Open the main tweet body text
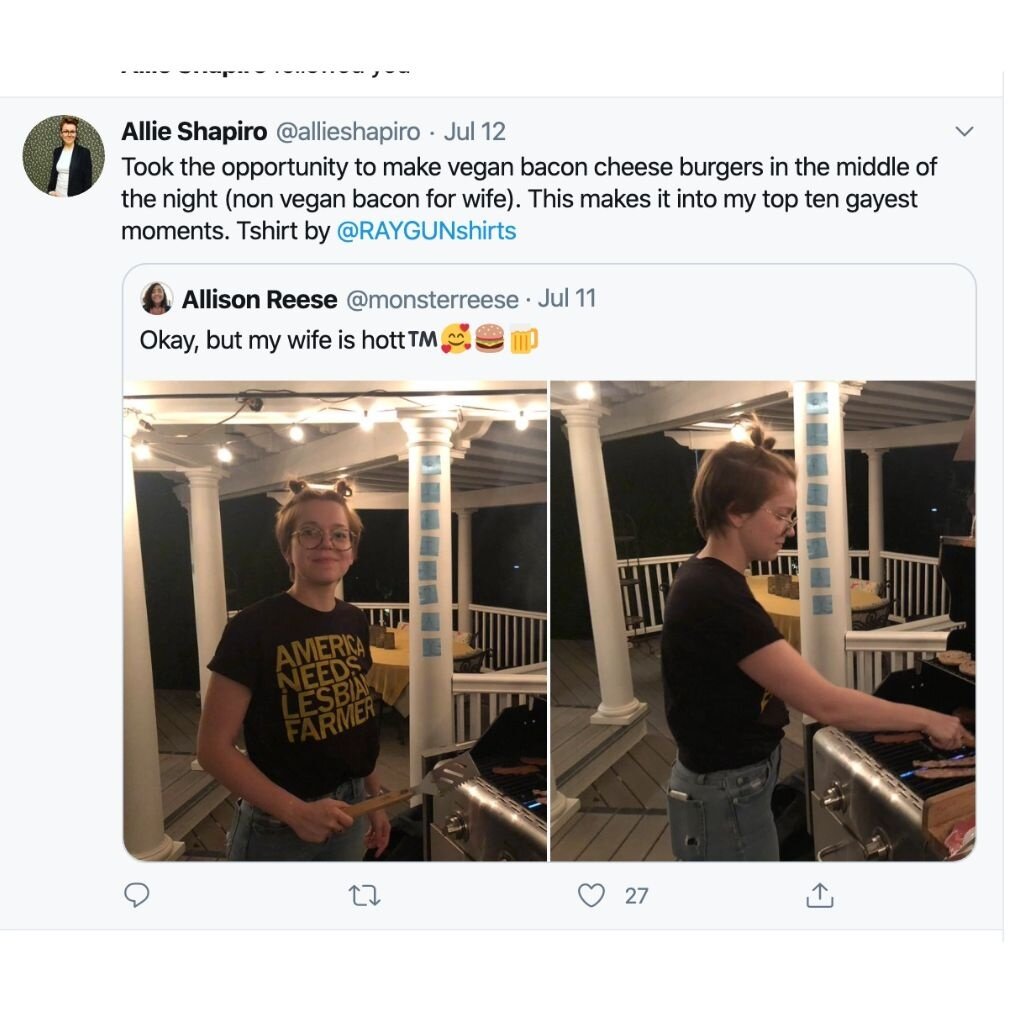This screenshot has height=1024, width=1024. (520, 198)
